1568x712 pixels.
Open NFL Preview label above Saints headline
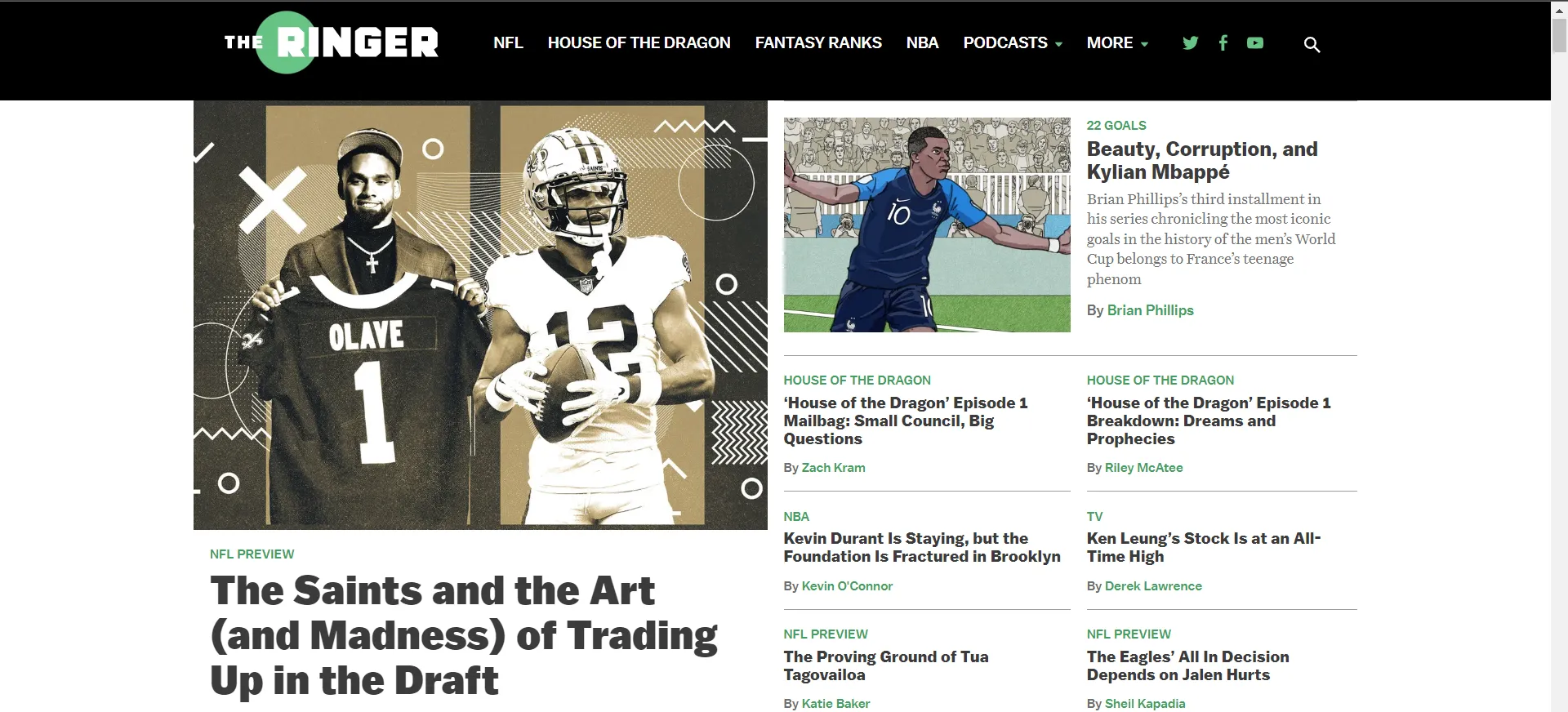252,554
